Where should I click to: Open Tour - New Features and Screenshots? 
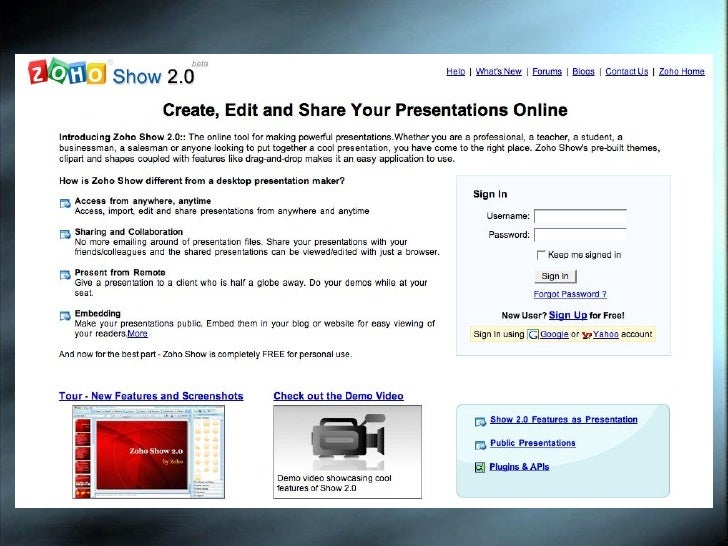click(151, 396)
